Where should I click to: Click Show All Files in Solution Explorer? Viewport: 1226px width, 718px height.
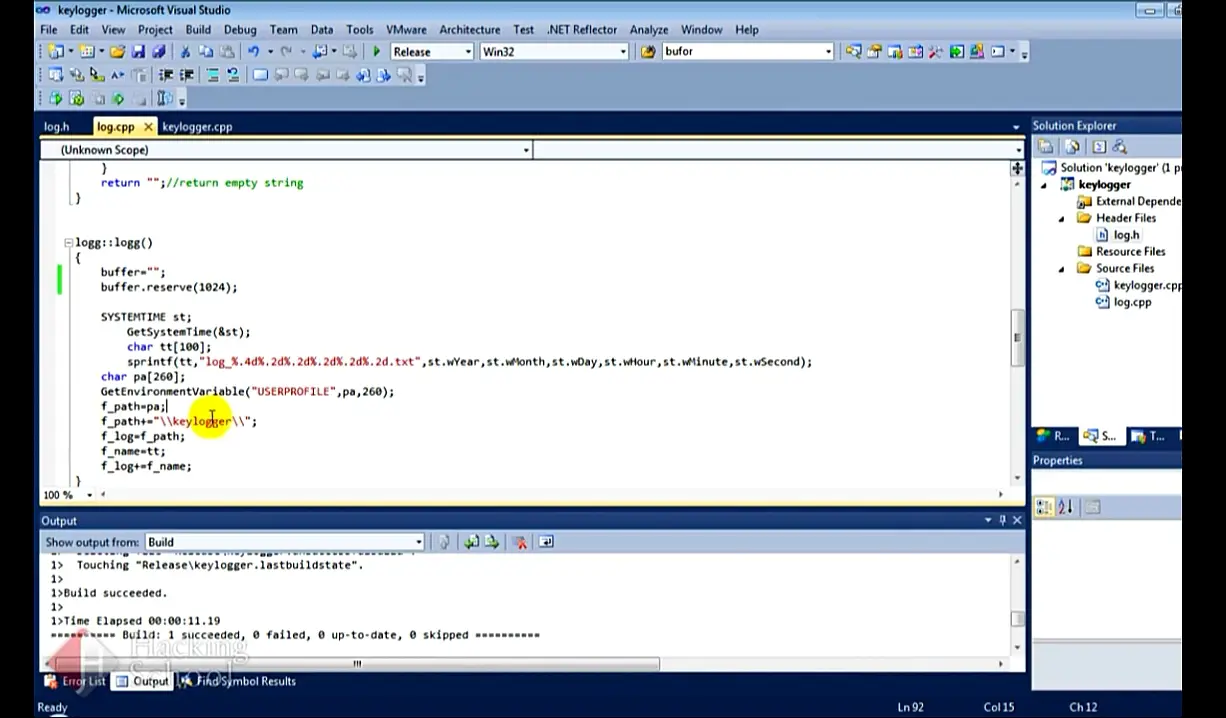[1072, 147]
